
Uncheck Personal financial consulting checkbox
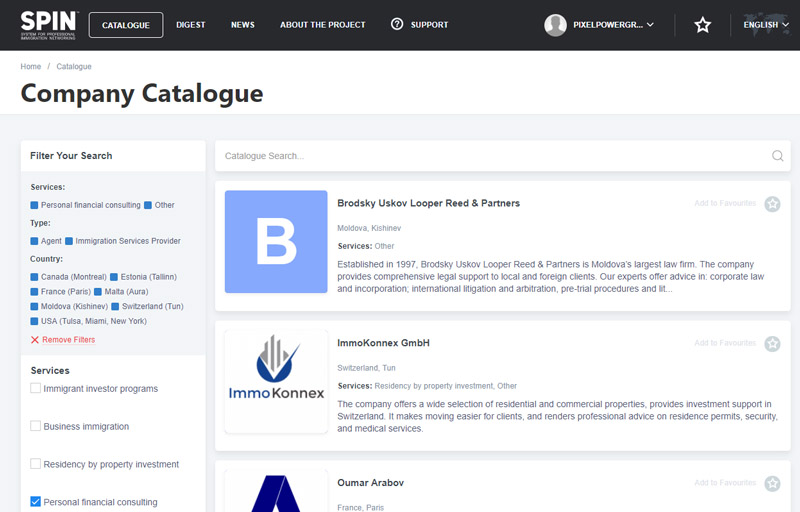coord(35,501)
